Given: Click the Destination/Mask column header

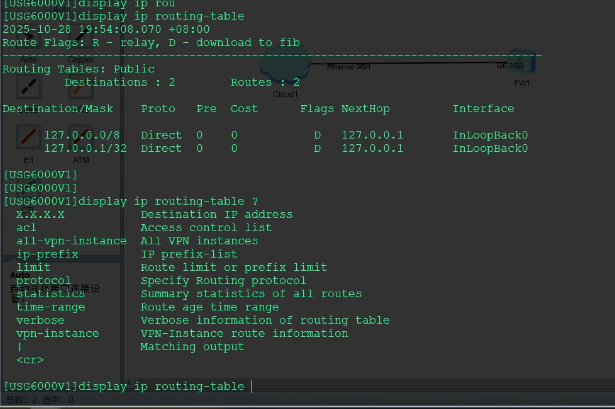Looking at the screenshot, I should point(58,109).
